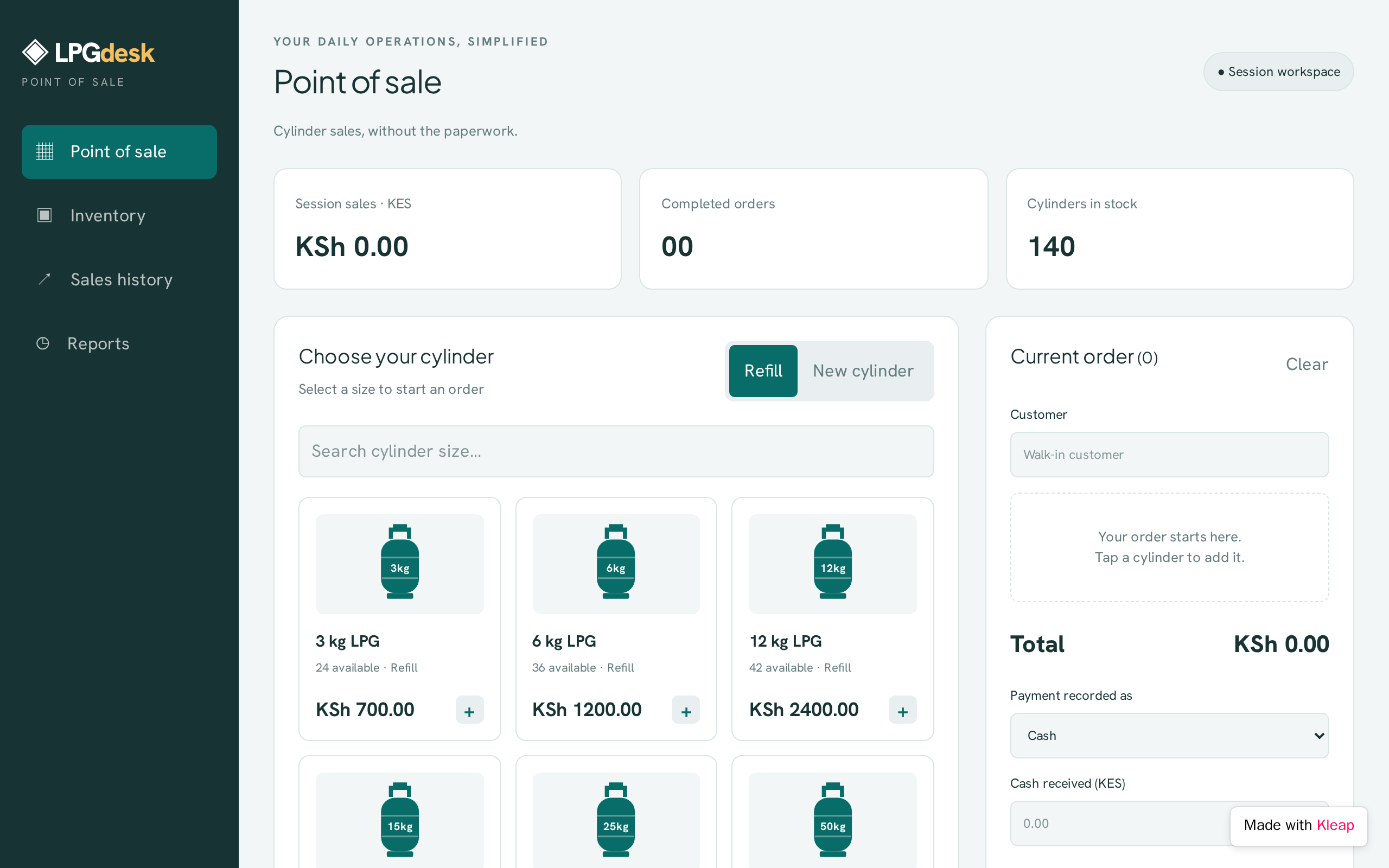Switch to New cylinder order type
The image size is (1389, 868).
(863, 371)
